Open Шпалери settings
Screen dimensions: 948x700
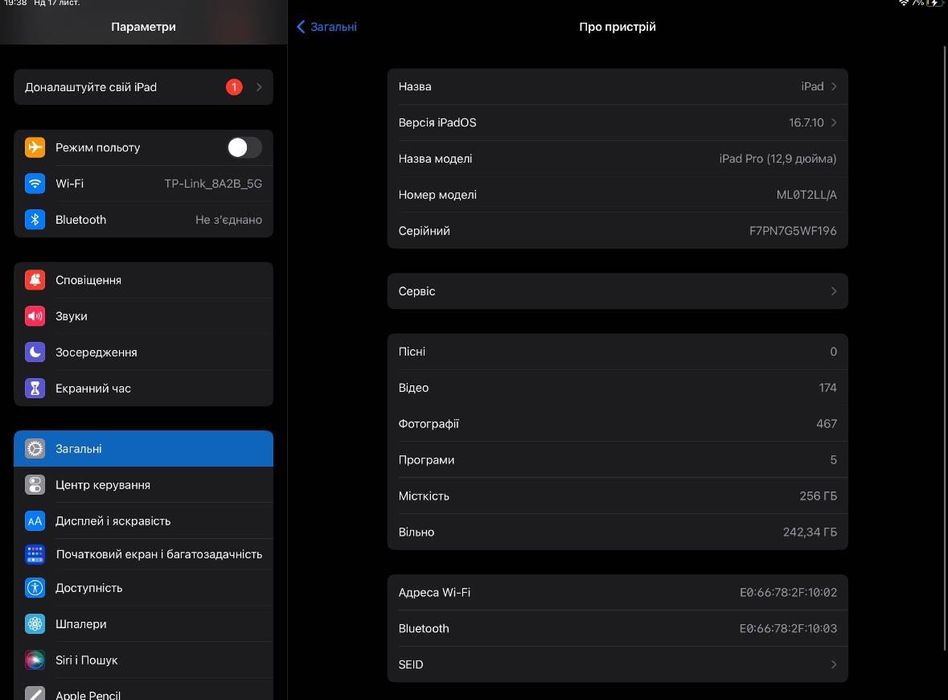tap(143, 624)
